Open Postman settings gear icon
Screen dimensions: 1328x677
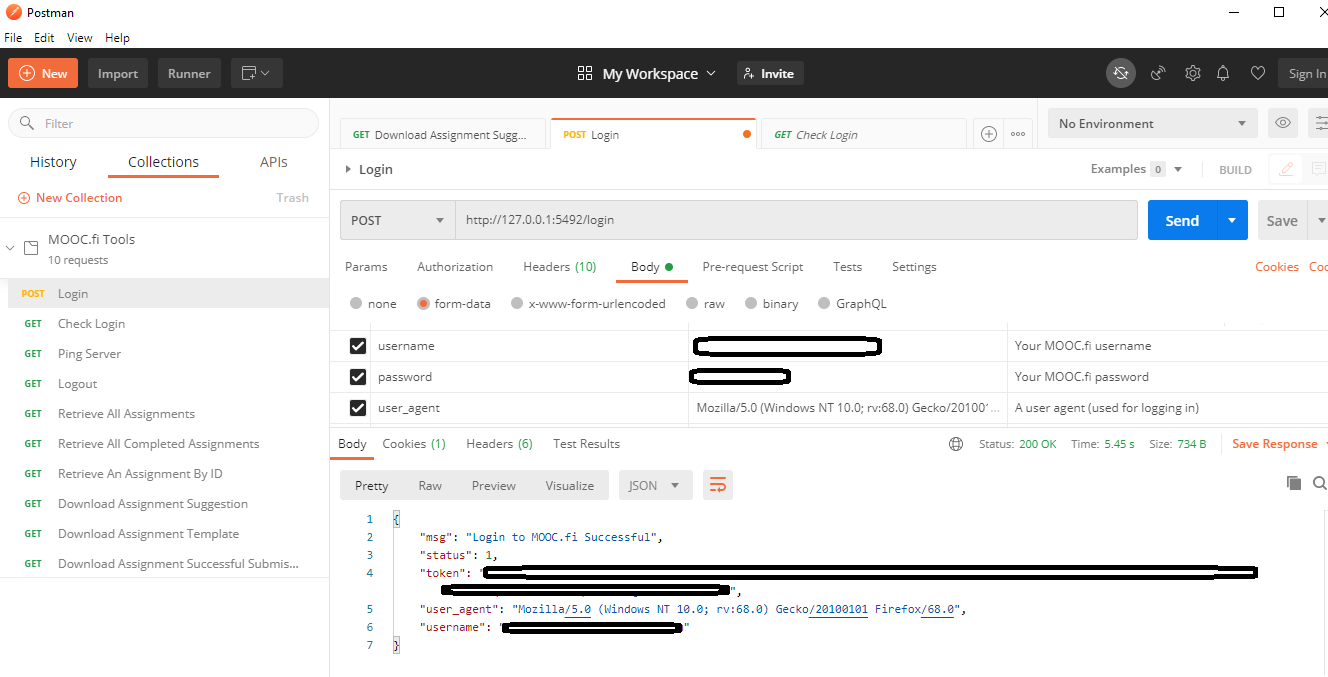[x=1192, y=73]
